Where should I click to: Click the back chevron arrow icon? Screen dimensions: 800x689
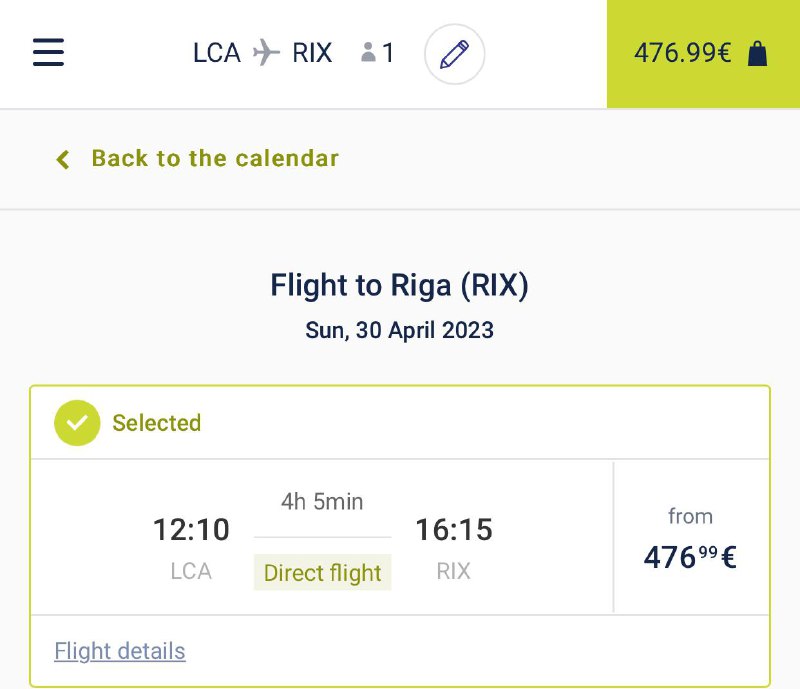point(63,159)
